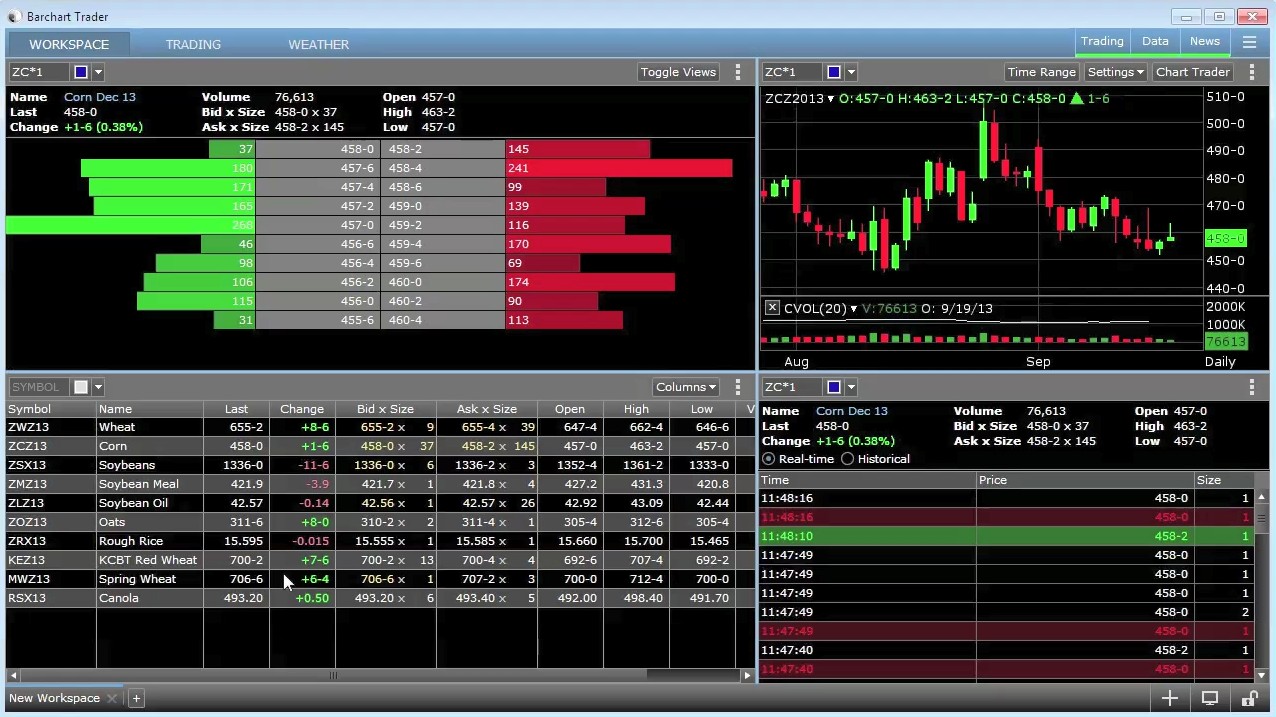
Task: Select the ZWZ13 Wheat row
Action: 380,427
